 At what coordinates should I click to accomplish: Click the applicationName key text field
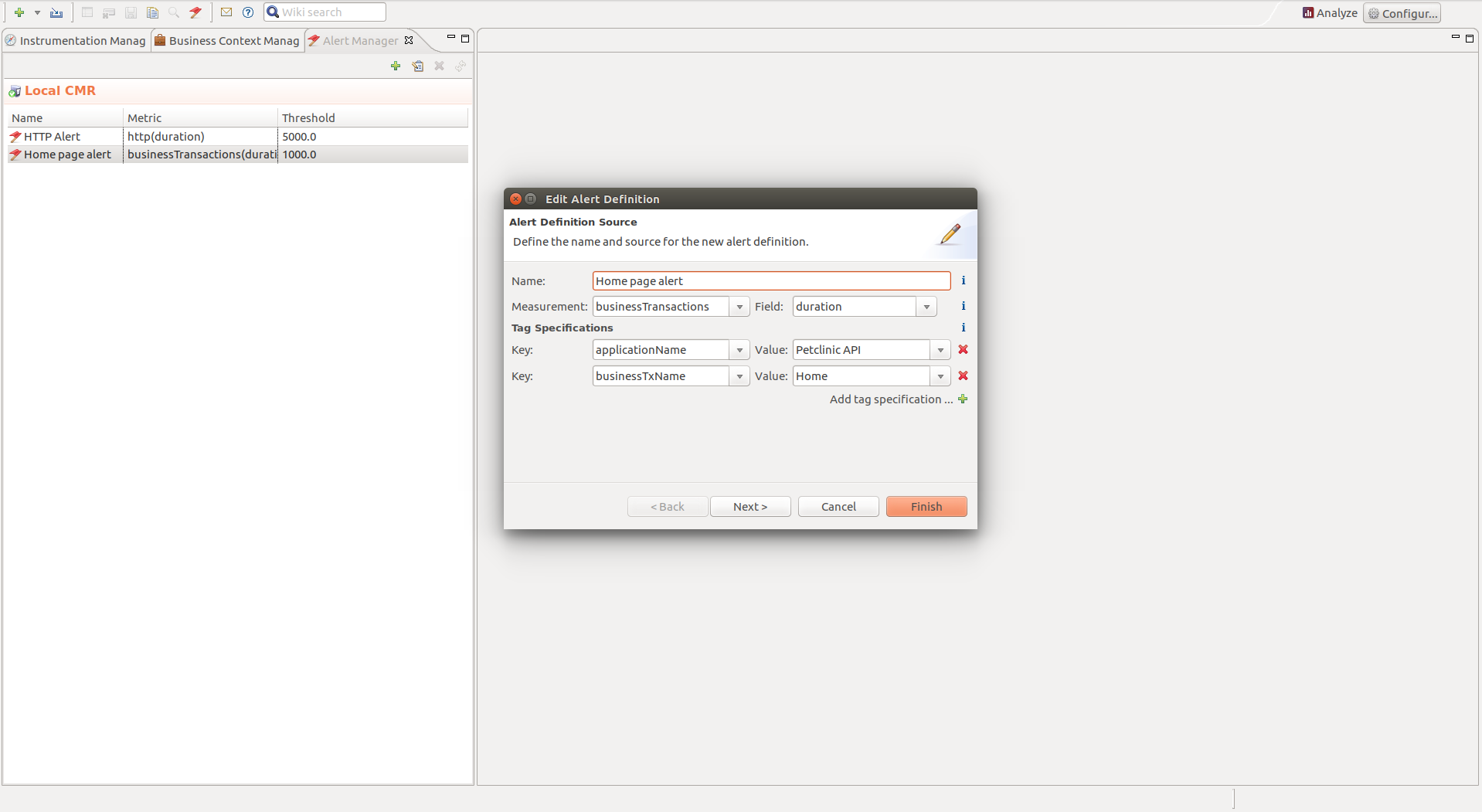click(x=661, y=350)
